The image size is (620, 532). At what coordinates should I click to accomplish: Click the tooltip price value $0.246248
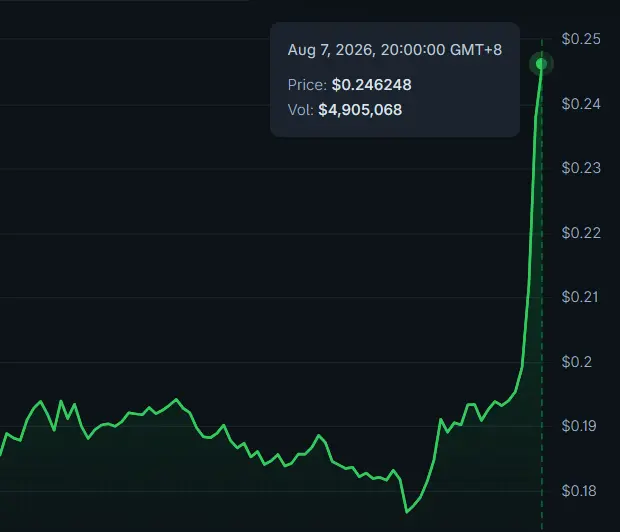tap(372, 85)
